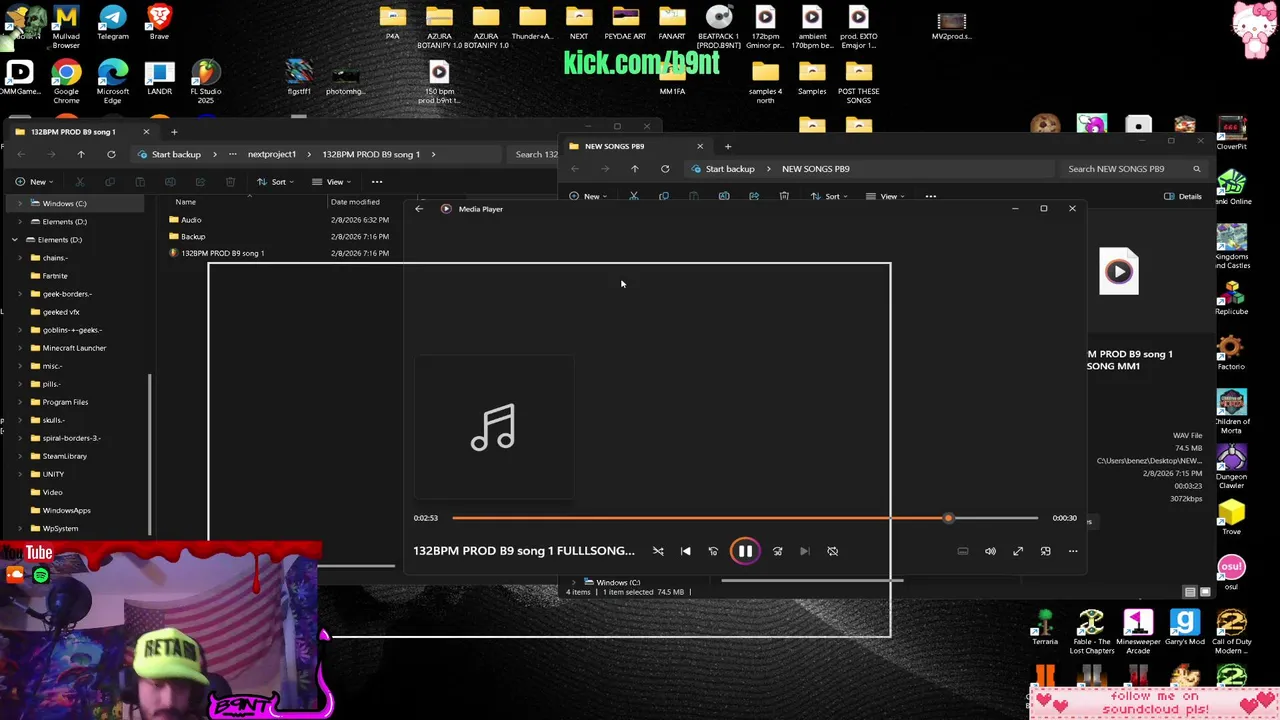The width and height of the screenshot is (1280, 720).
Task: Open FL Studio 2025 desktop shortcut
Action: [205, 82]
